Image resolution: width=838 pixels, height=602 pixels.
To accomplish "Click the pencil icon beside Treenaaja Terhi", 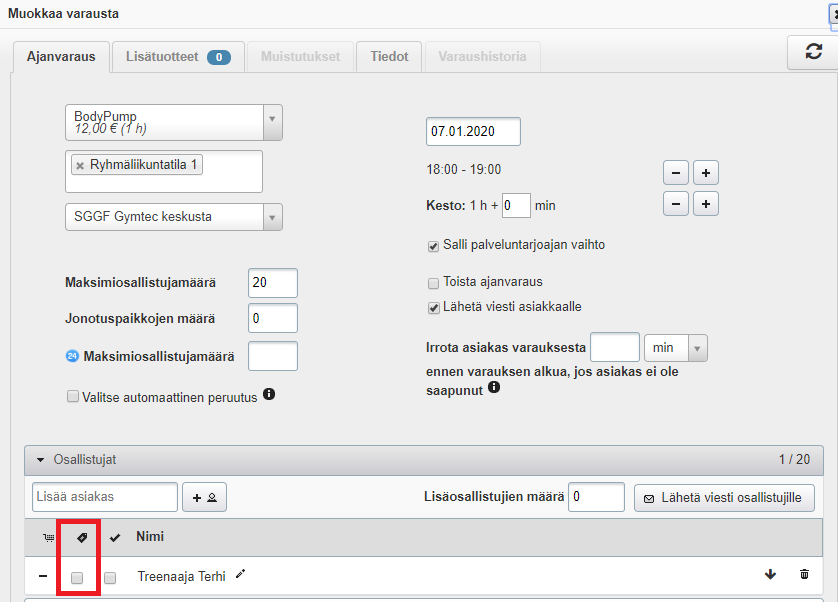I will [240, 574].
